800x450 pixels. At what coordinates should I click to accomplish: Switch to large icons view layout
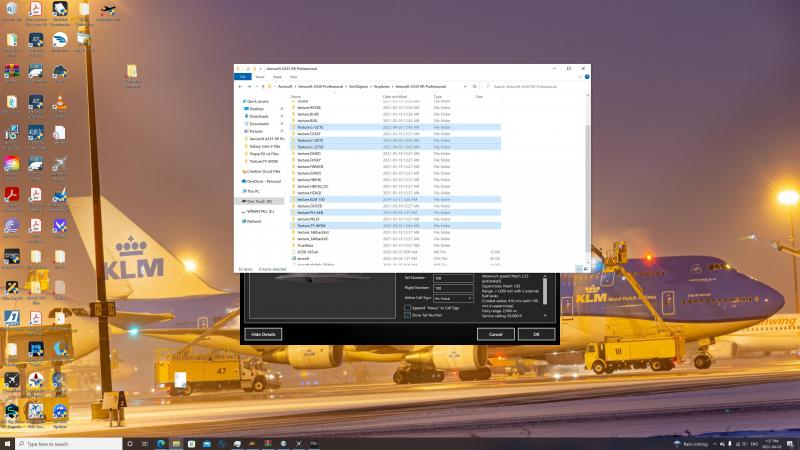point(585,269)
